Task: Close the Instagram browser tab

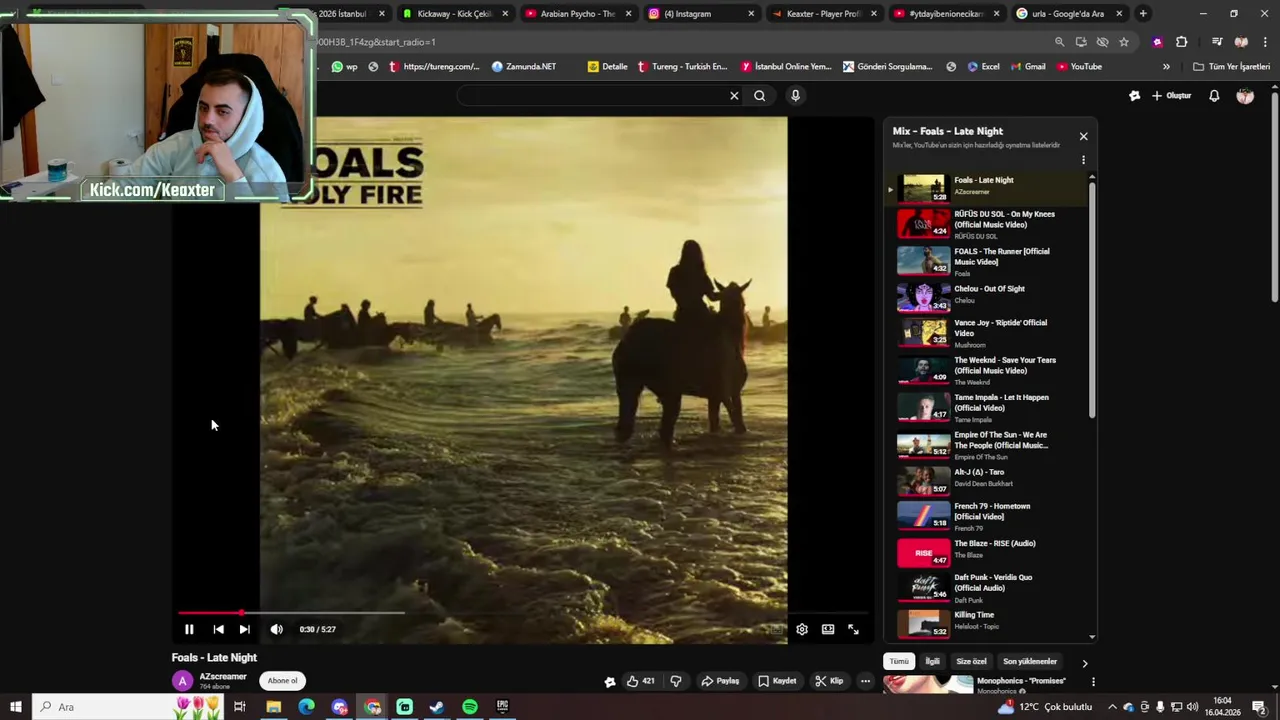Action: (751, 14)
